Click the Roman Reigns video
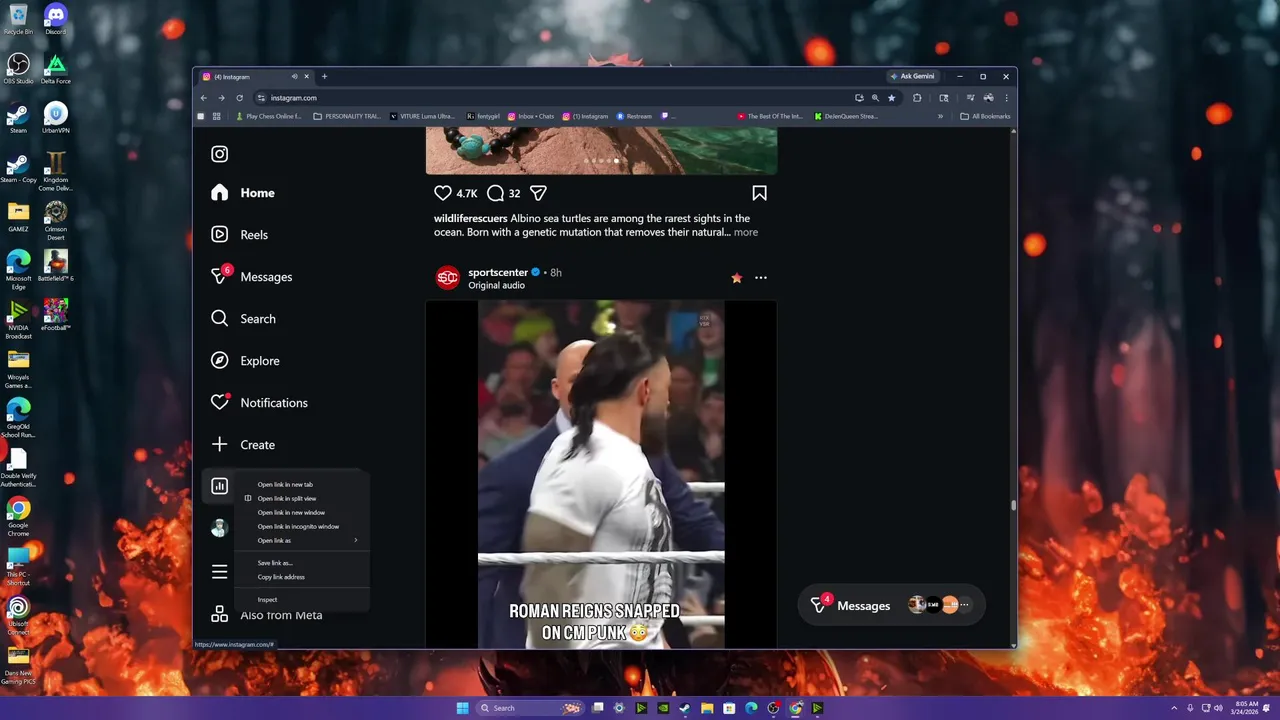Image resolution: width=1280 pixels, height=720 pixels. 601,475
